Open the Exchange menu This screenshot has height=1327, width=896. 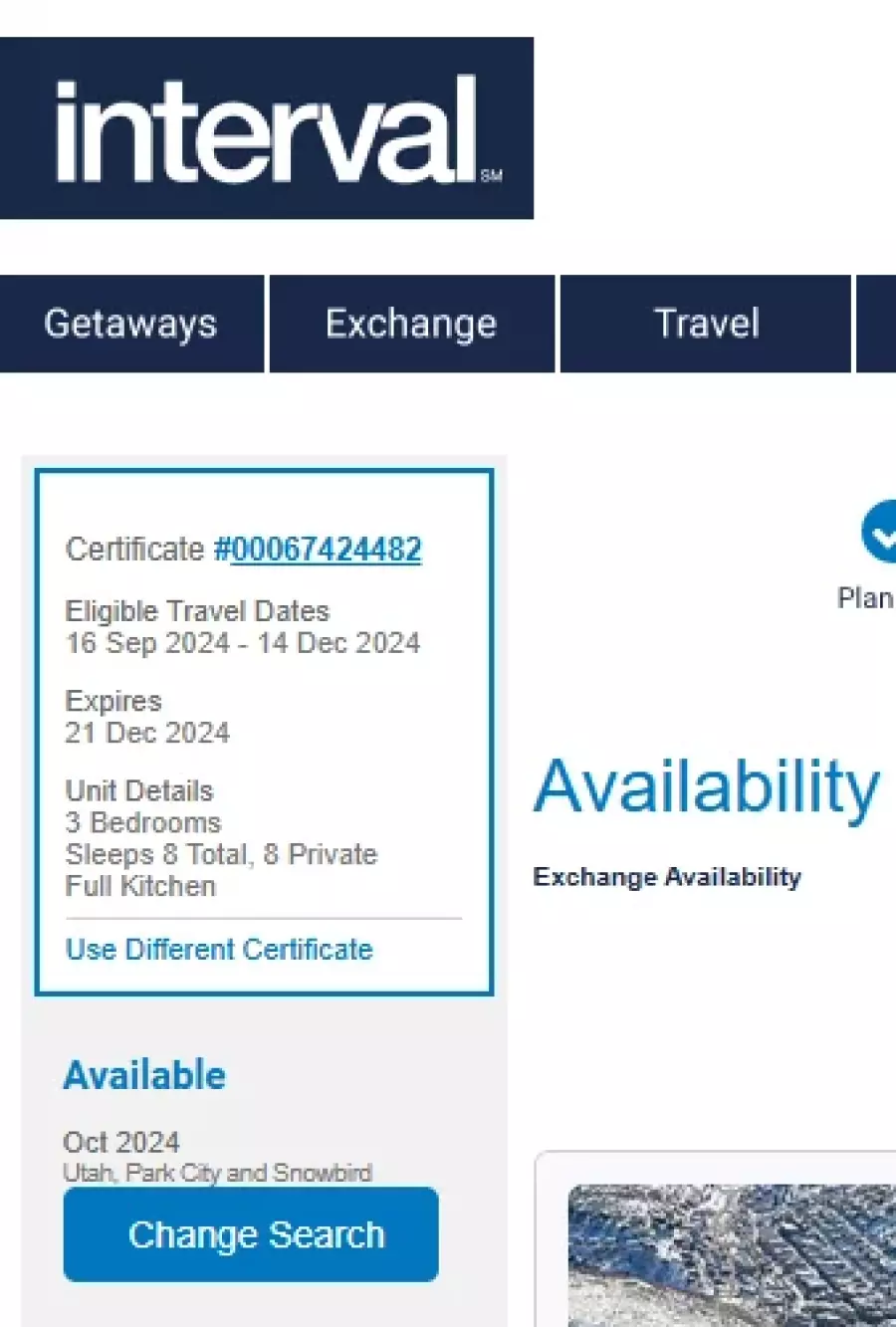(x=411, y=325)
